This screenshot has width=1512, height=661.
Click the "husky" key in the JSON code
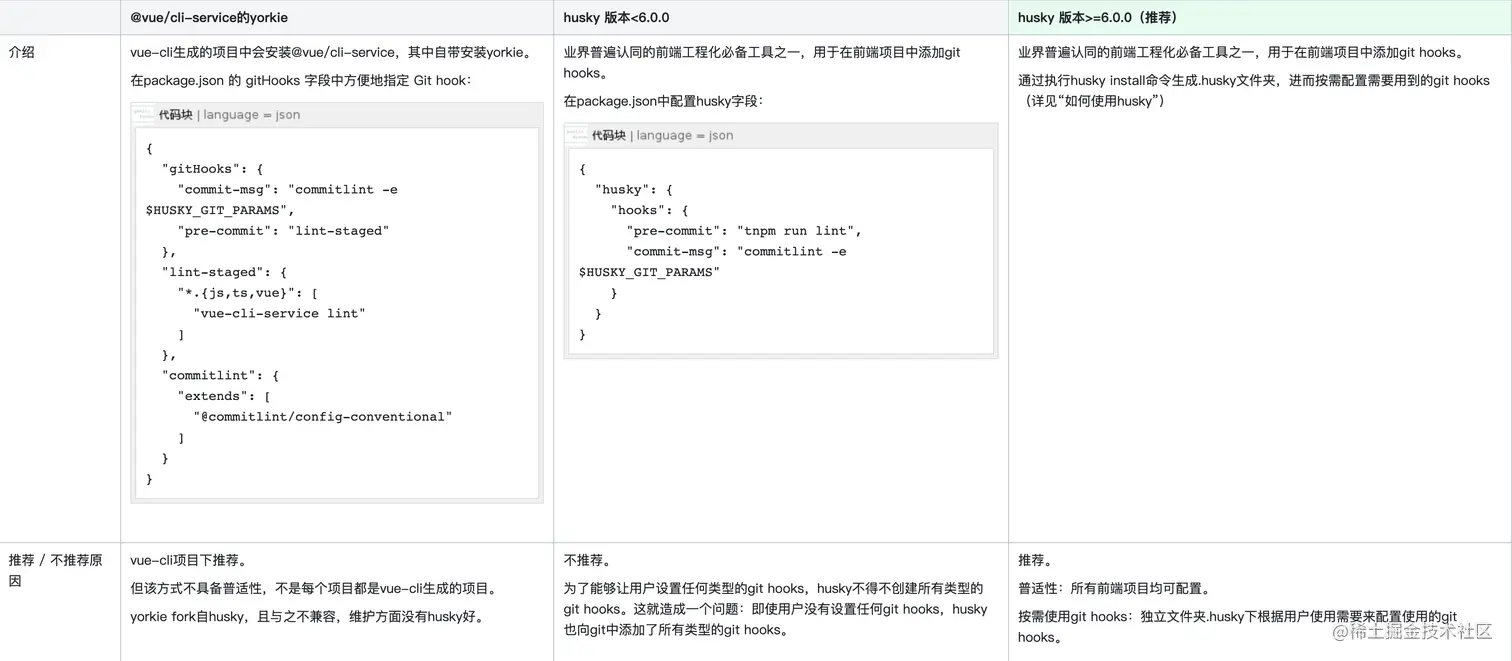623,190
